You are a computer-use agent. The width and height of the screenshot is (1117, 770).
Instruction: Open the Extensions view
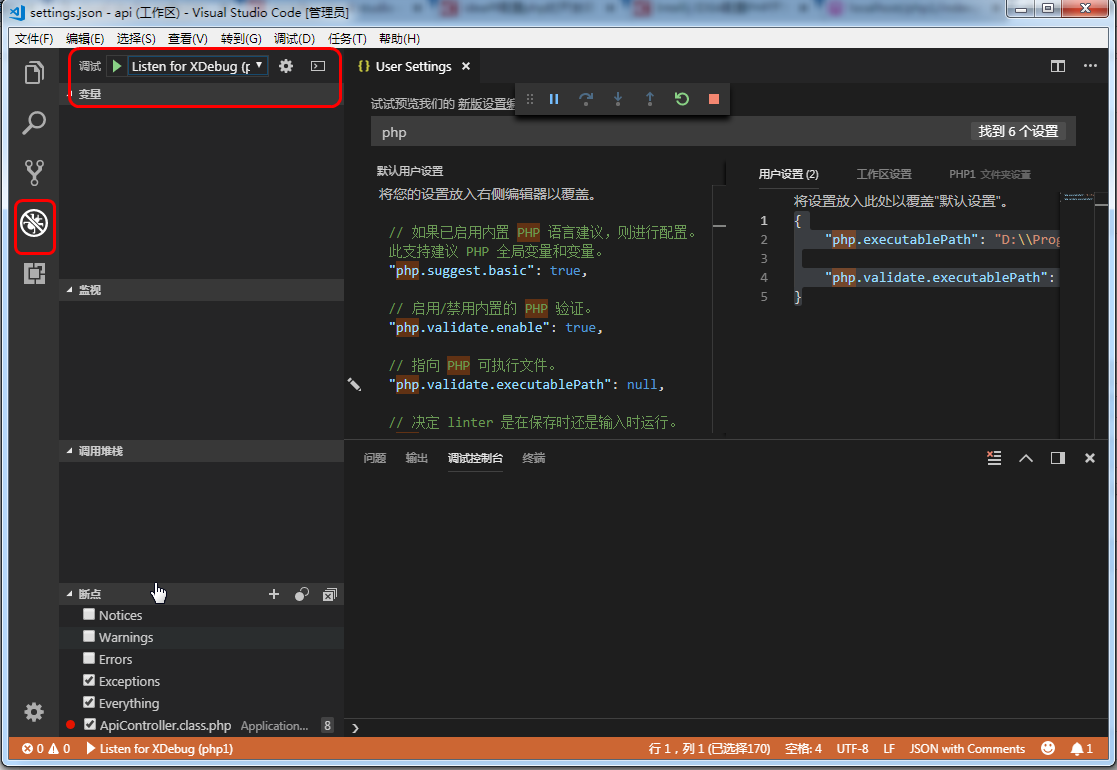pyautogui.click(x=34, y=274)
